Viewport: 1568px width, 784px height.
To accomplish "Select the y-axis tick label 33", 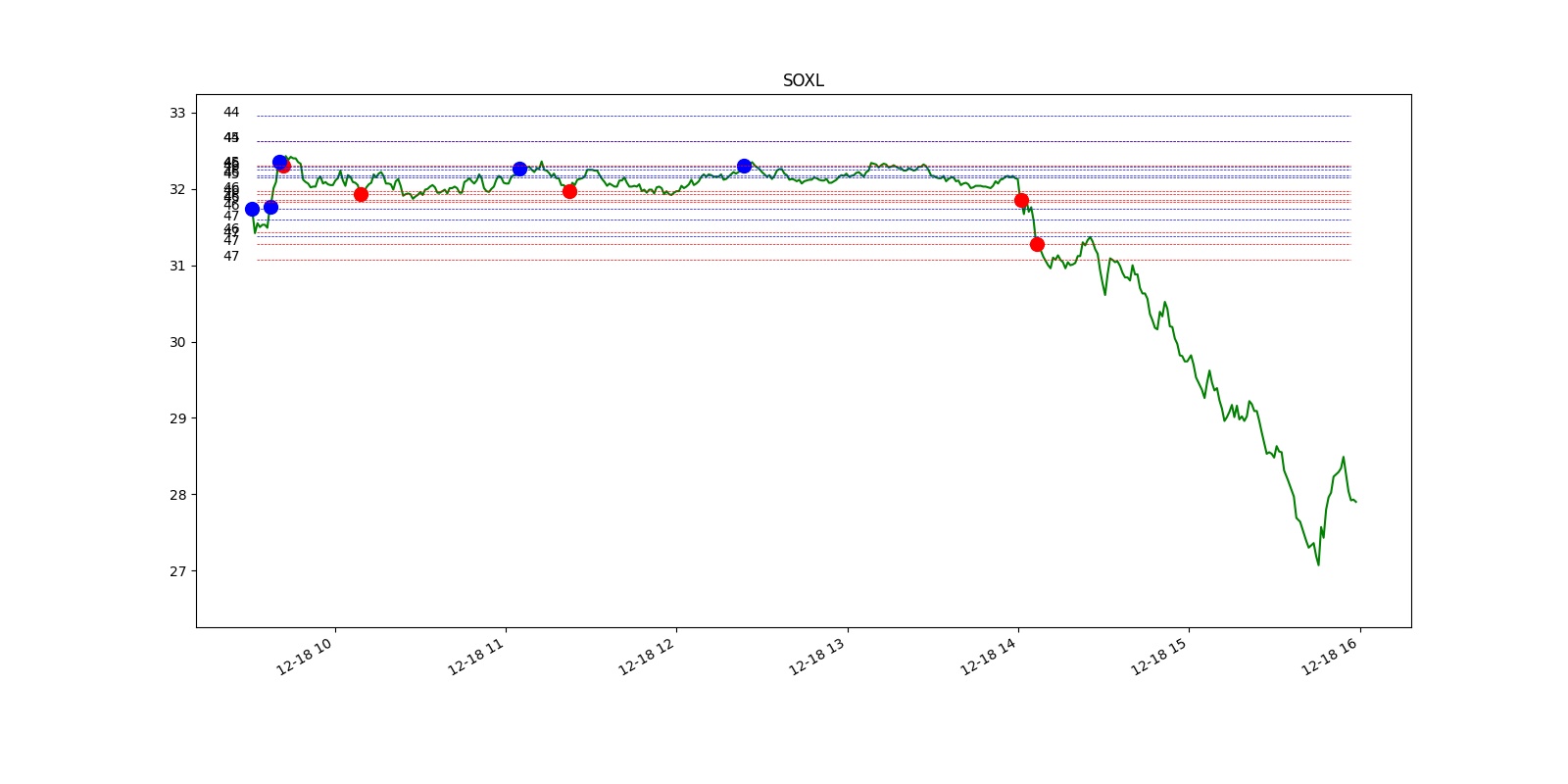I will [177, 113].
